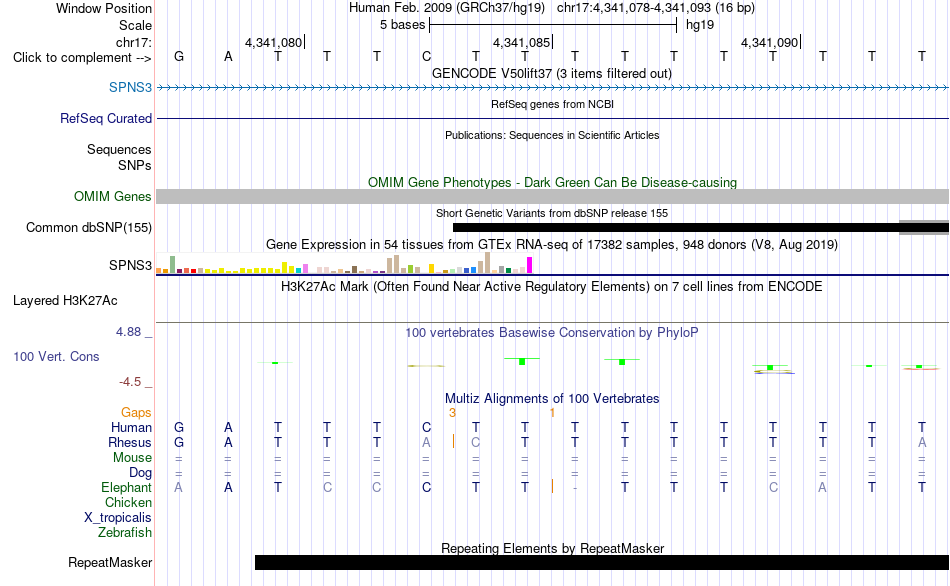Click the orange Gaps label
Image resolution: width=950 pixels, height=586 pixels.
tap(136, 413)
